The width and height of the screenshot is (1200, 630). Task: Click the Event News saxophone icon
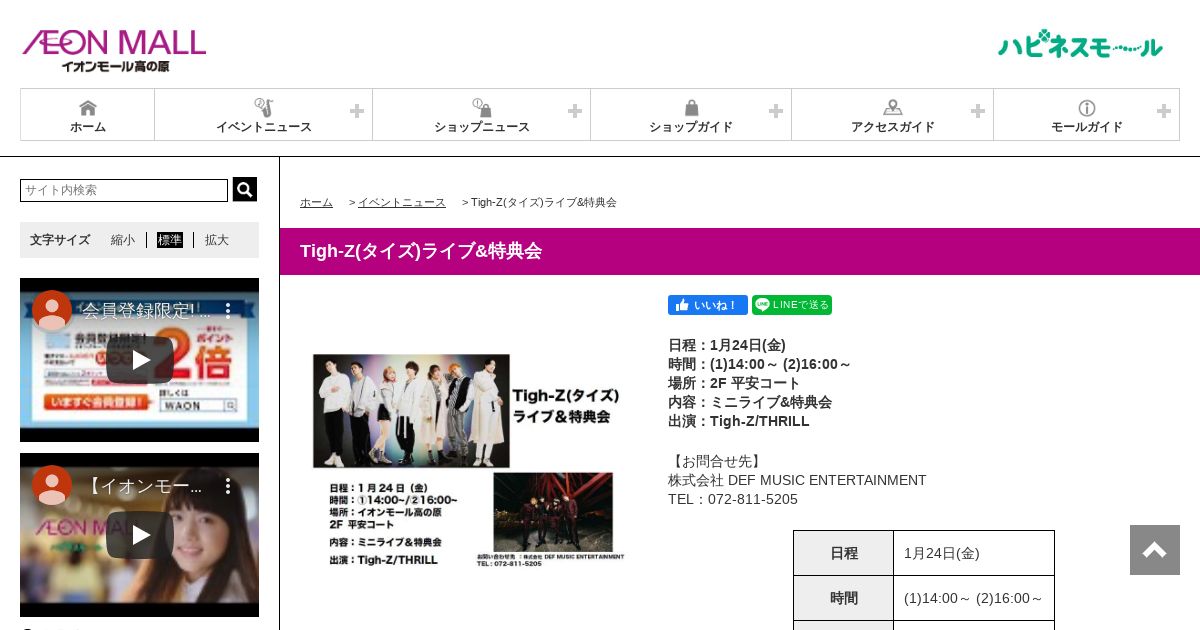pyautogui.click(x=263, y=107)
